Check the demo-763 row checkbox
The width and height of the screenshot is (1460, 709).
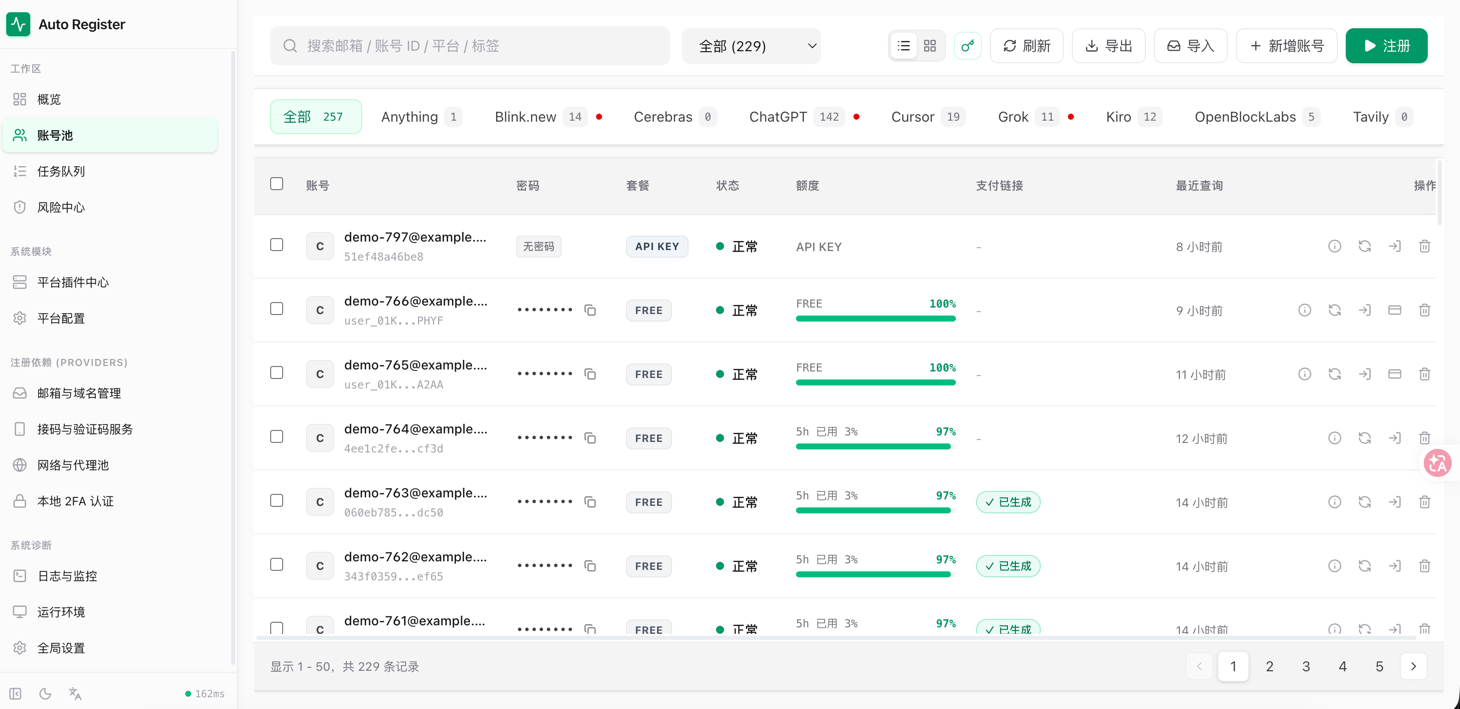click(277, 501)
